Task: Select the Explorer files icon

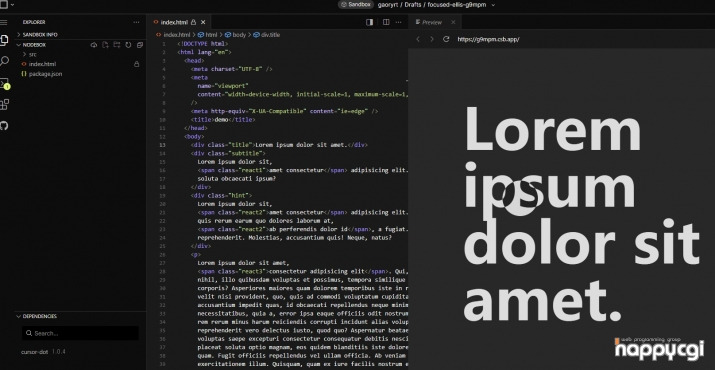Action: 4,40
